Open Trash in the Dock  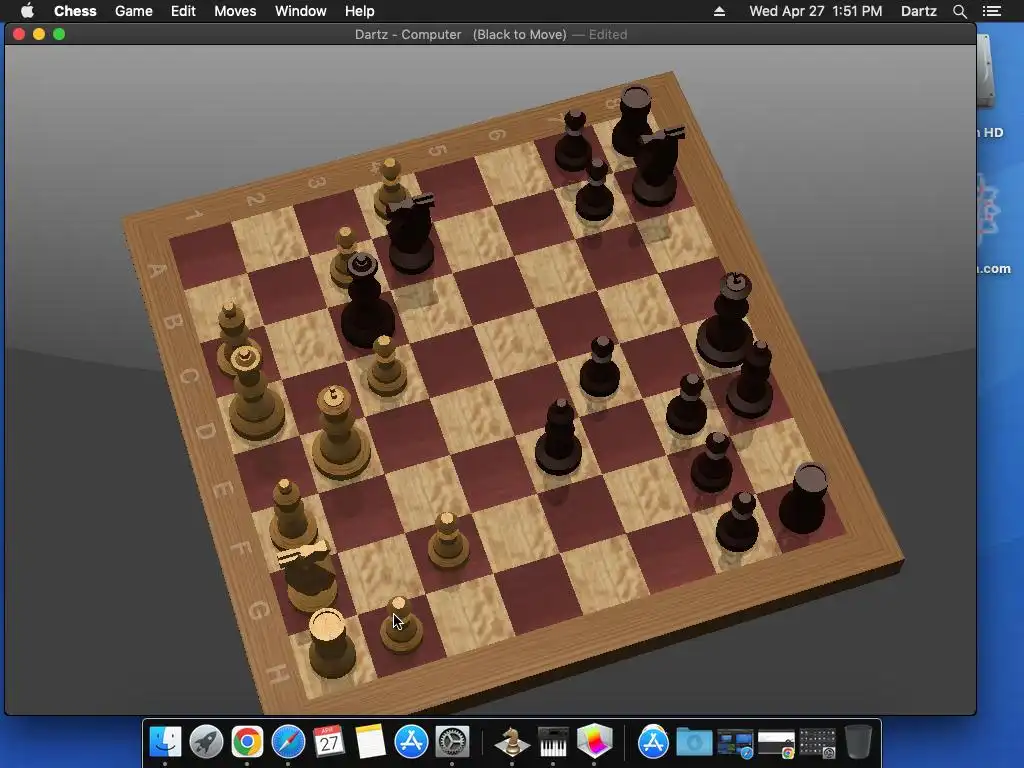pyautogui.click(x=859, y=742)
